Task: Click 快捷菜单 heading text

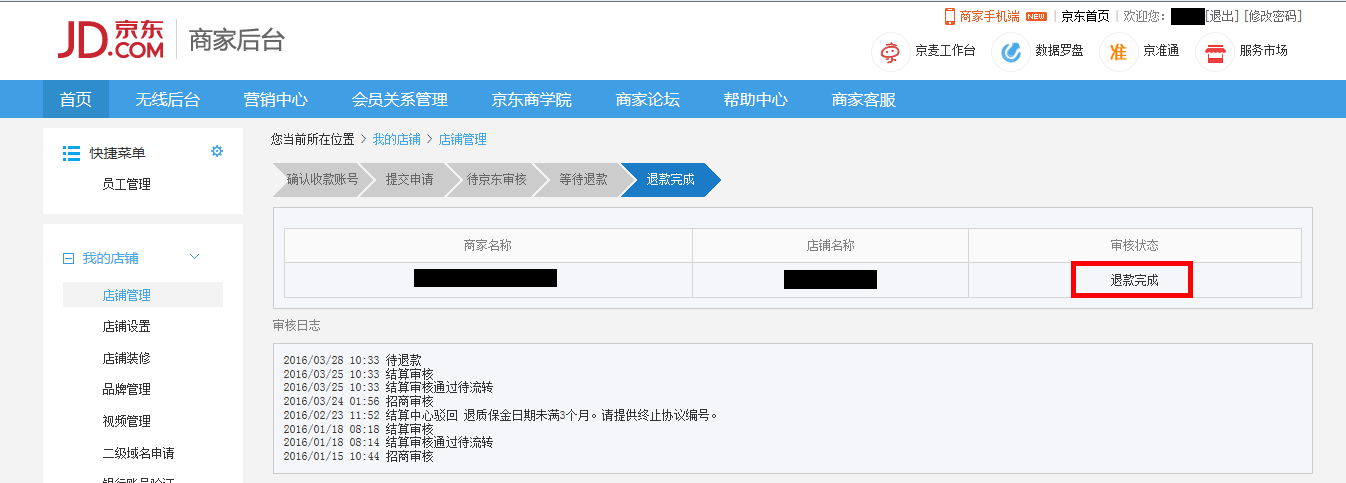Action: pyautogui.click(x=117, y=153)
